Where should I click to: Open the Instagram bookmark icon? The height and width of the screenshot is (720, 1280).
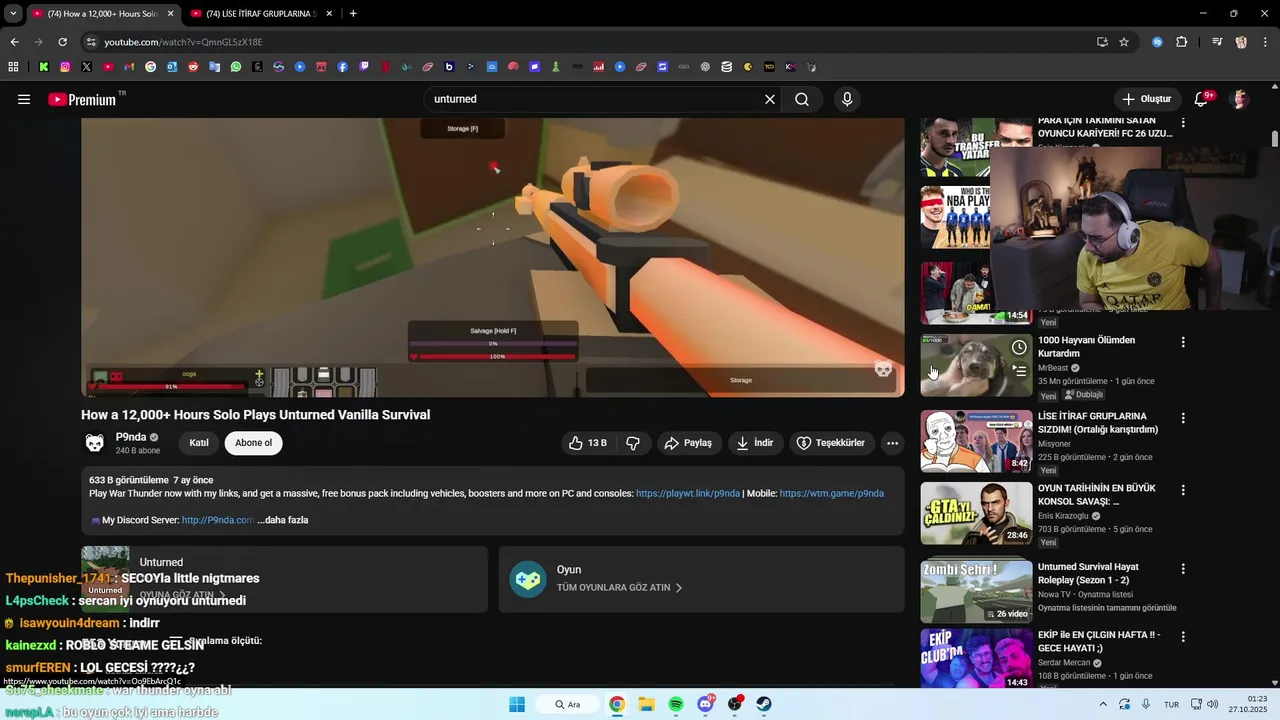(65, 67)
